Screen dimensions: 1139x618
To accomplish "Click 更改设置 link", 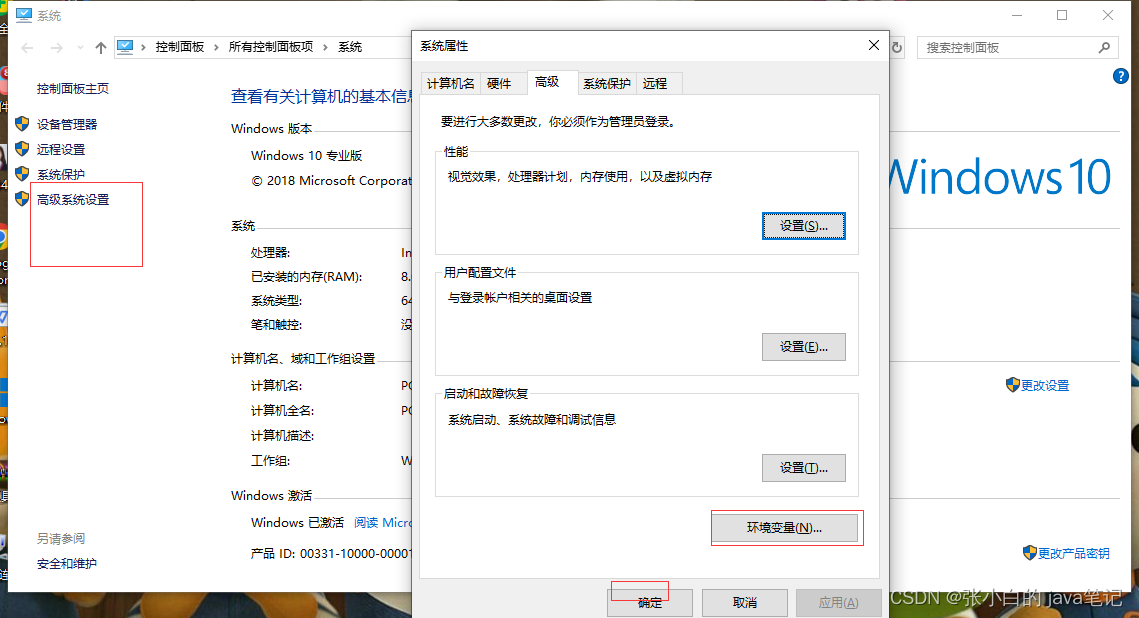I will tap(1045, 386).
